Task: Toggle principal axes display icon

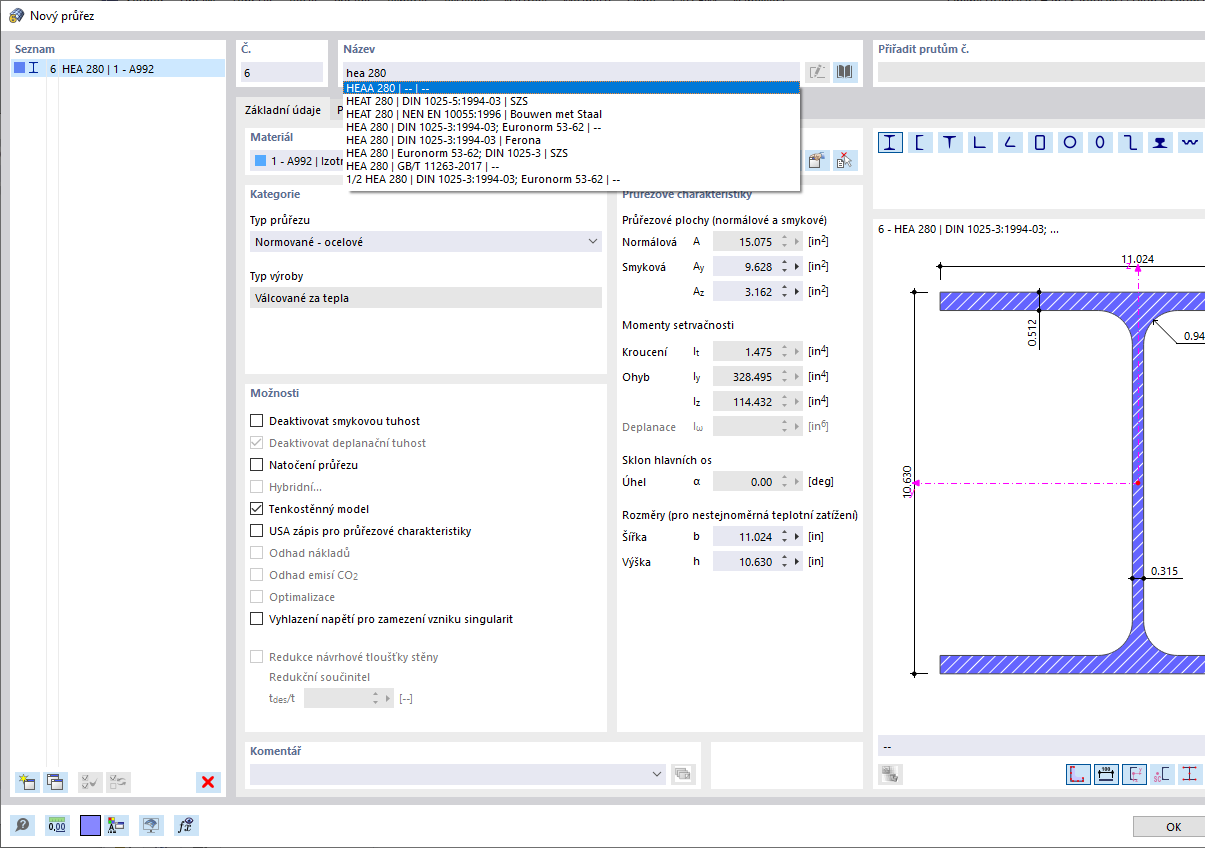Action: (1134, 774)
